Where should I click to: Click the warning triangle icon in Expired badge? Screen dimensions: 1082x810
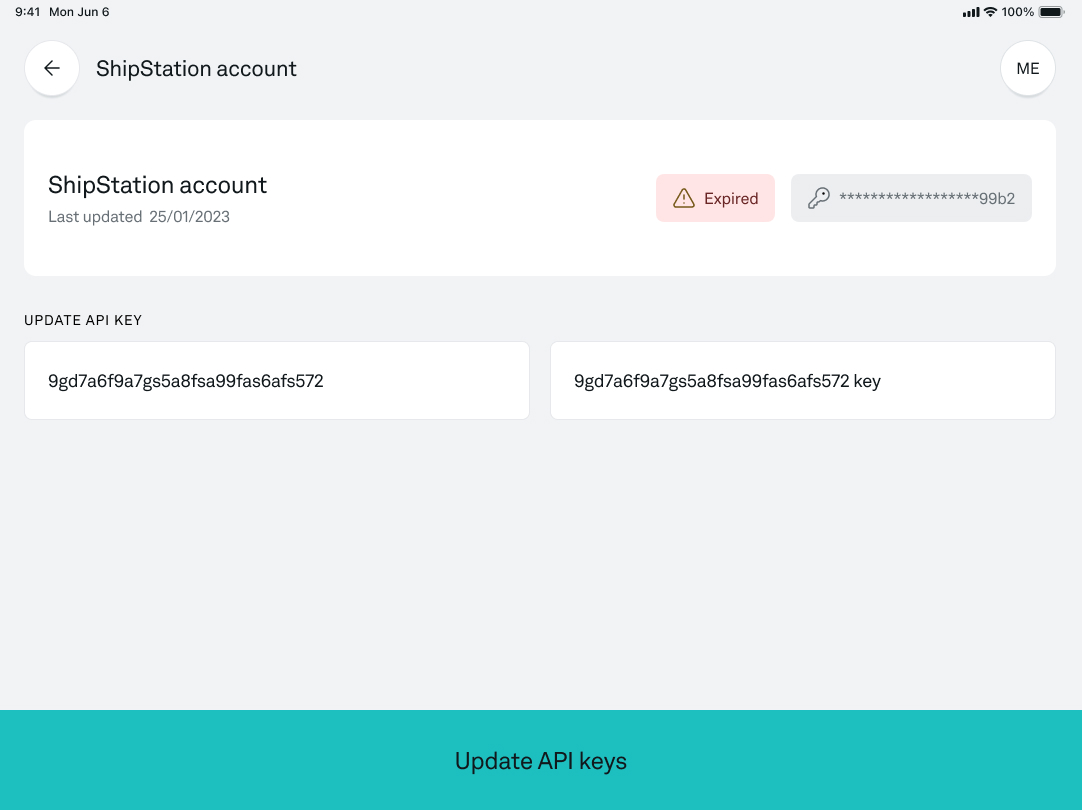(x=684, y=198)
